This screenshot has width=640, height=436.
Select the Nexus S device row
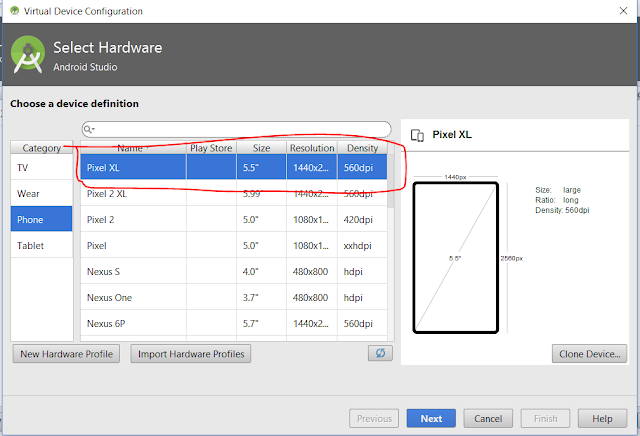[233, 271]
